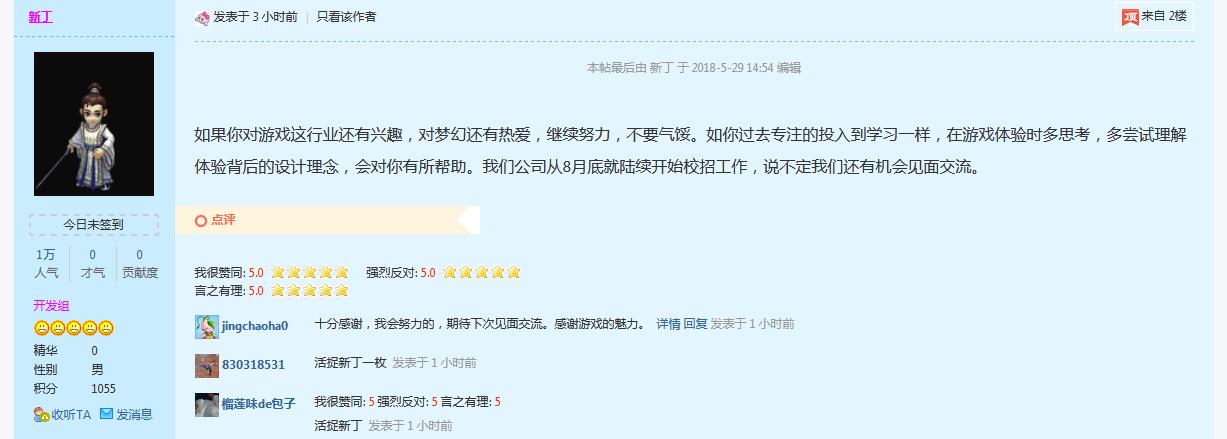Click the 点评 circle icon
The image size is (1227, 439).
[x=201, y=220]
